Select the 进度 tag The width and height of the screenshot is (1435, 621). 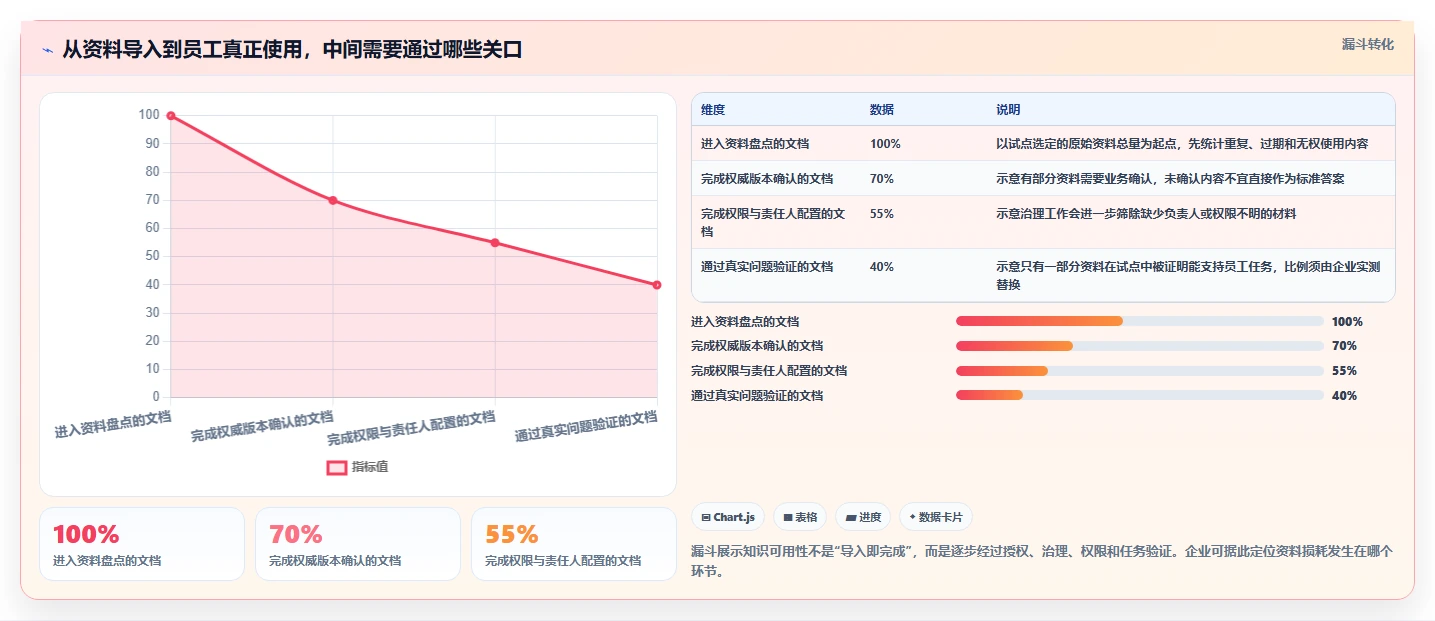point(863,517)
